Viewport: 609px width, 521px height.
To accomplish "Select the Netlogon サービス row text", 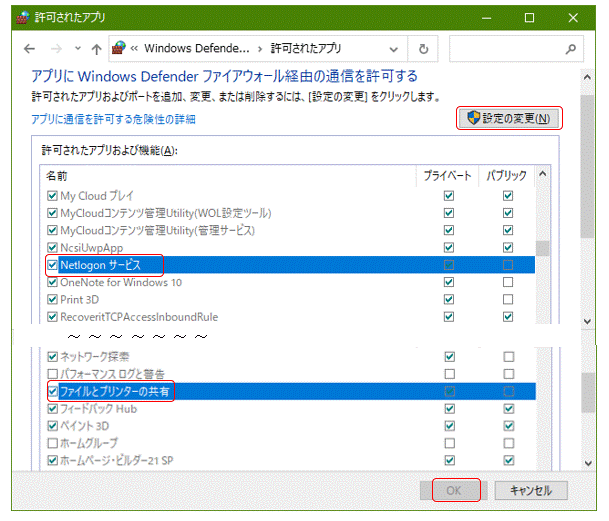I will [101, 265].
